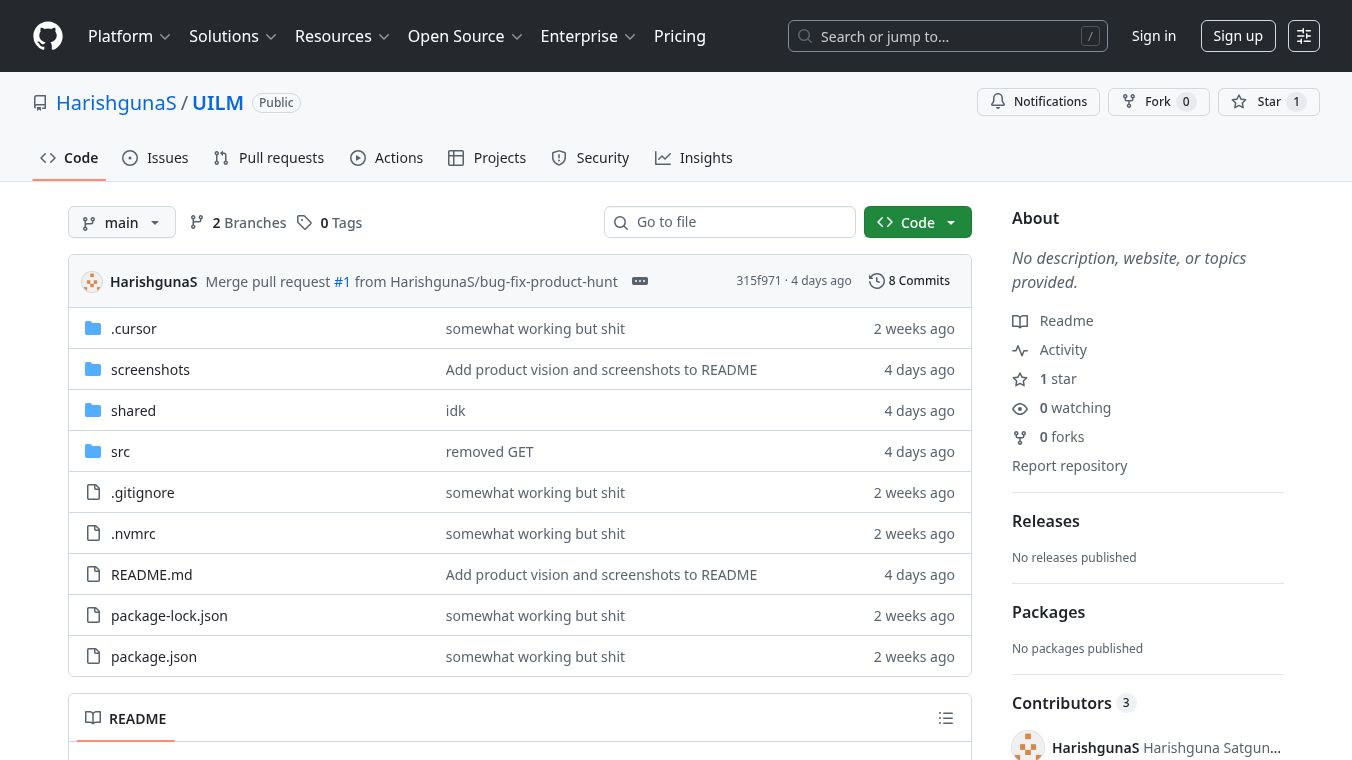The image size is (1352, 760).
Task: Open the .cursor folder
Action: tap(133, 329)
